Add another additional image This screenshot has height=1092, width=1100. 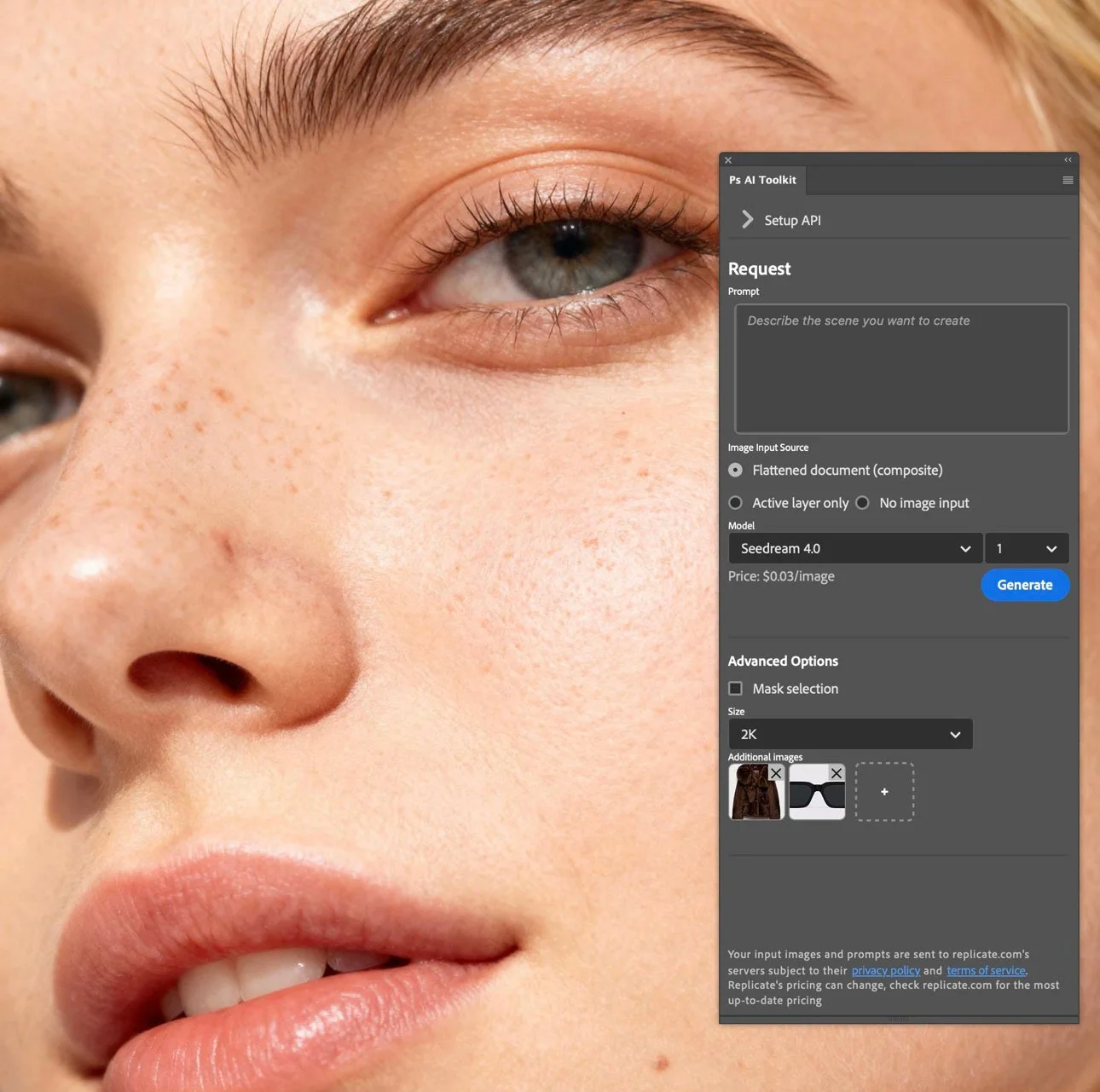click(884, 791)
